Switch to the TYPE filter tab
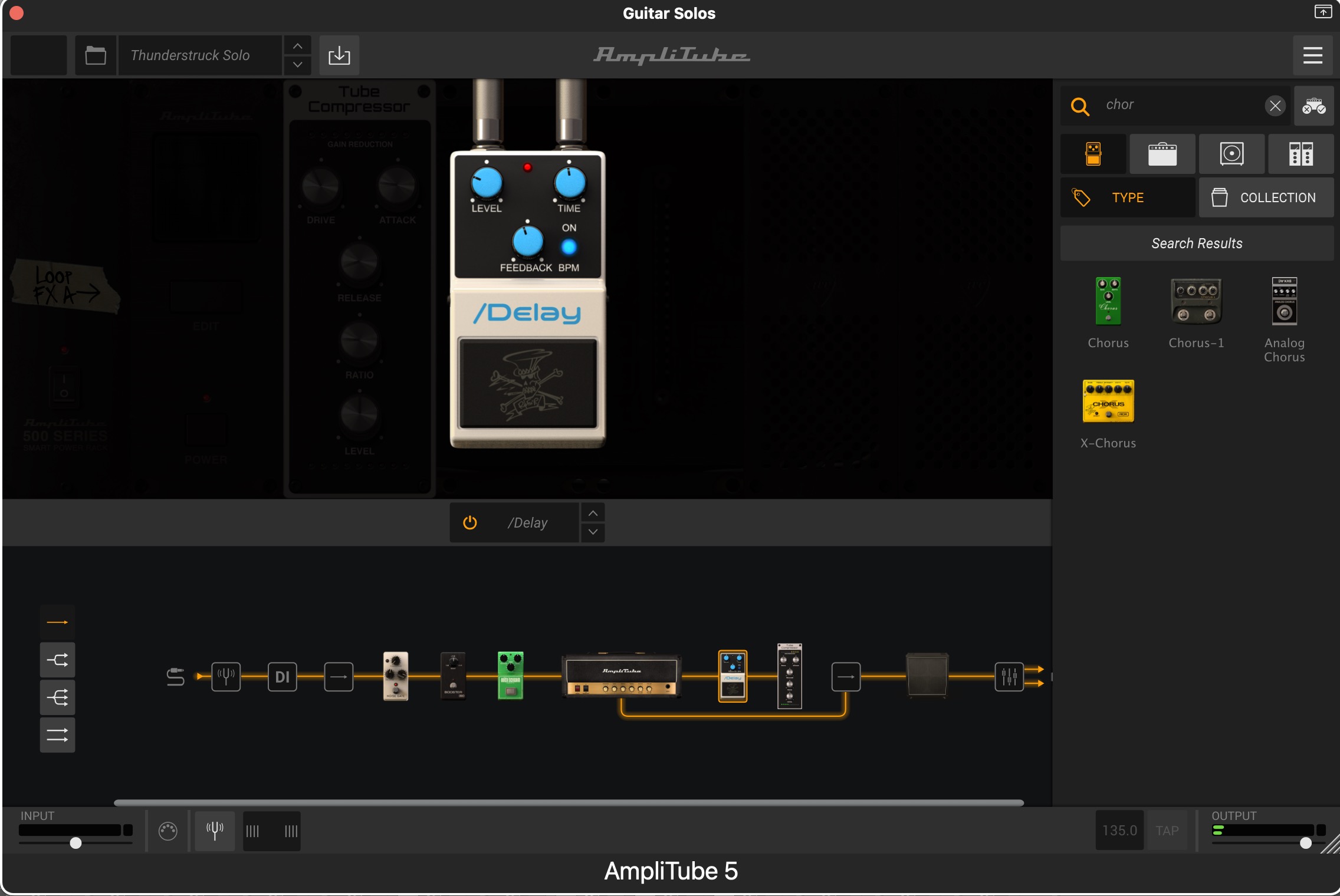The image size is (1340, 896). tap(1128, 197)
